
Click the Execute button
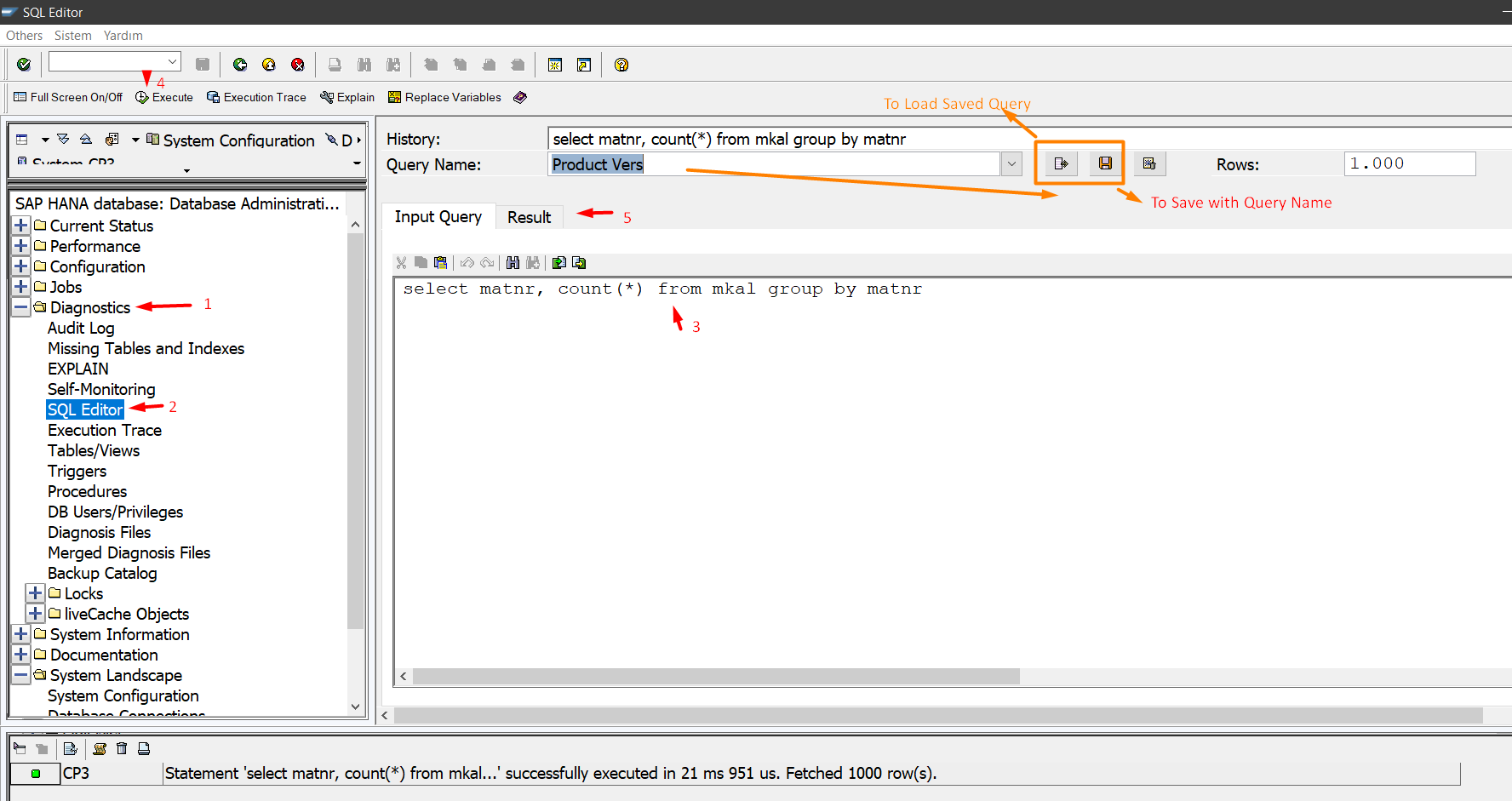pos(164,98)
